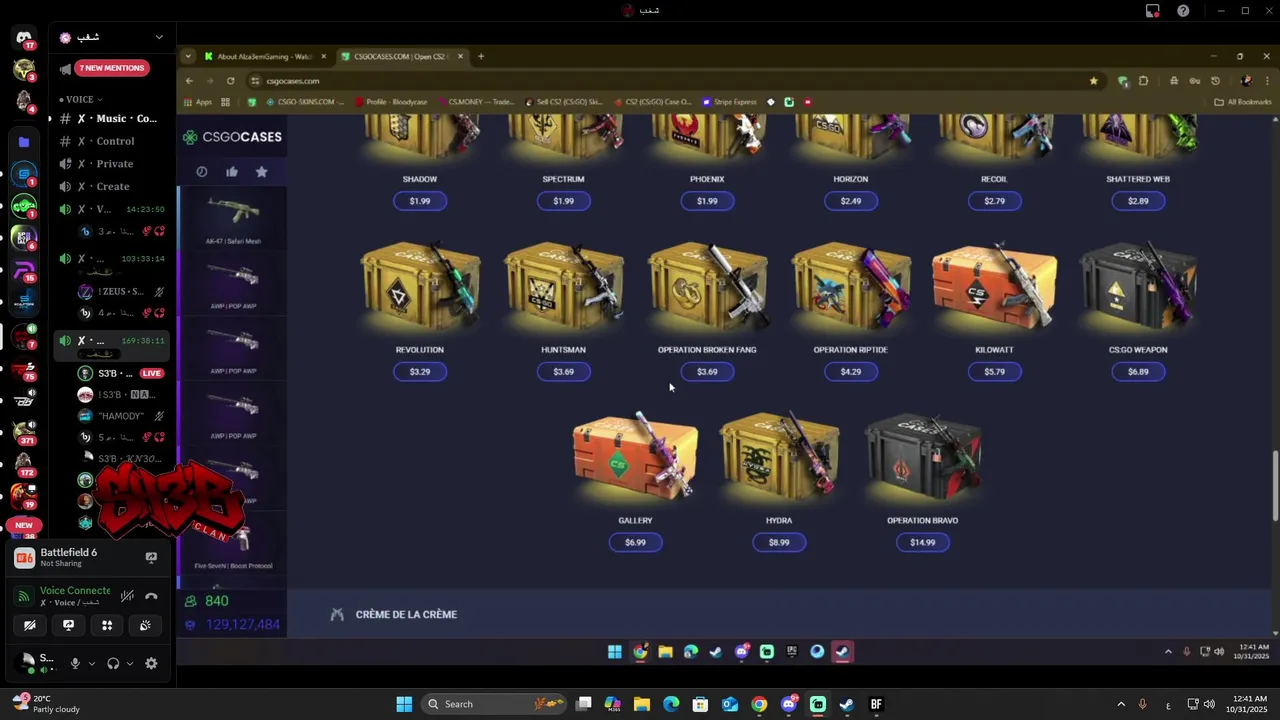Open Discord user settings gear
The width and height of the screenshot is (1280, 720).
tap(151, 663)
